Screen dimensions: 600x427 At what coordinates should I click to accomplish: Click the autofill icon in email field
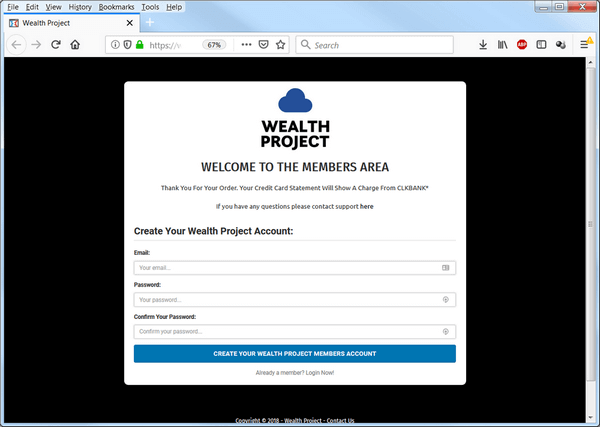[445, 268]
